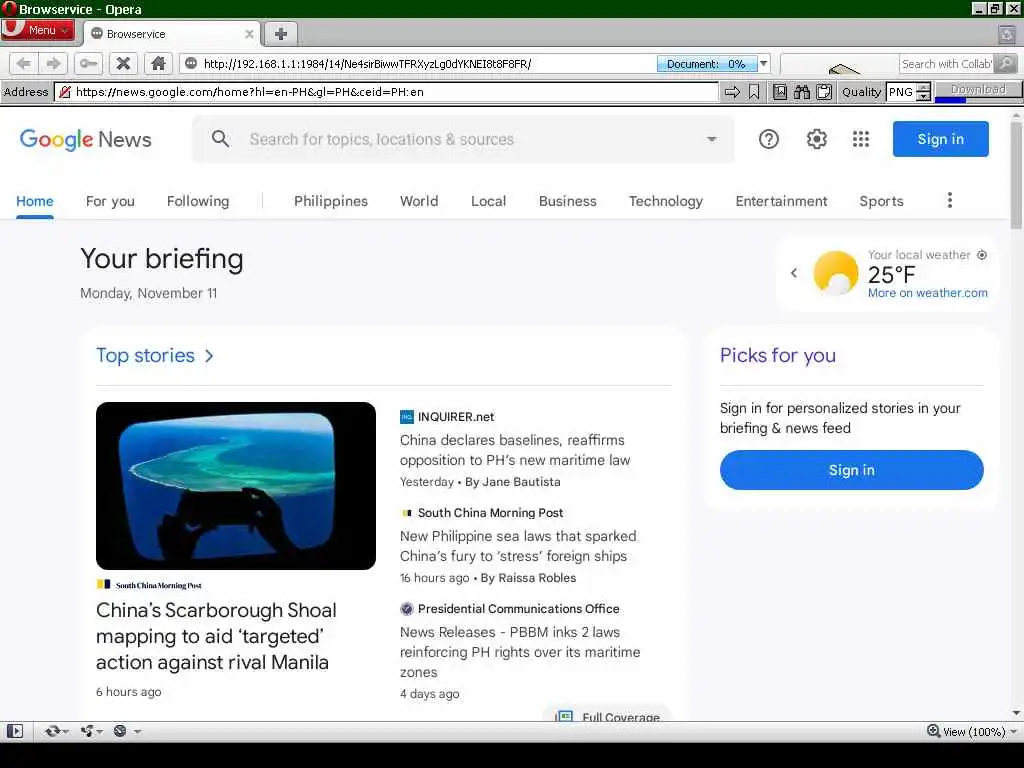Click the binoculars find icon
The width and height of the screenshot is (1024, 768).
pos(802,92)
